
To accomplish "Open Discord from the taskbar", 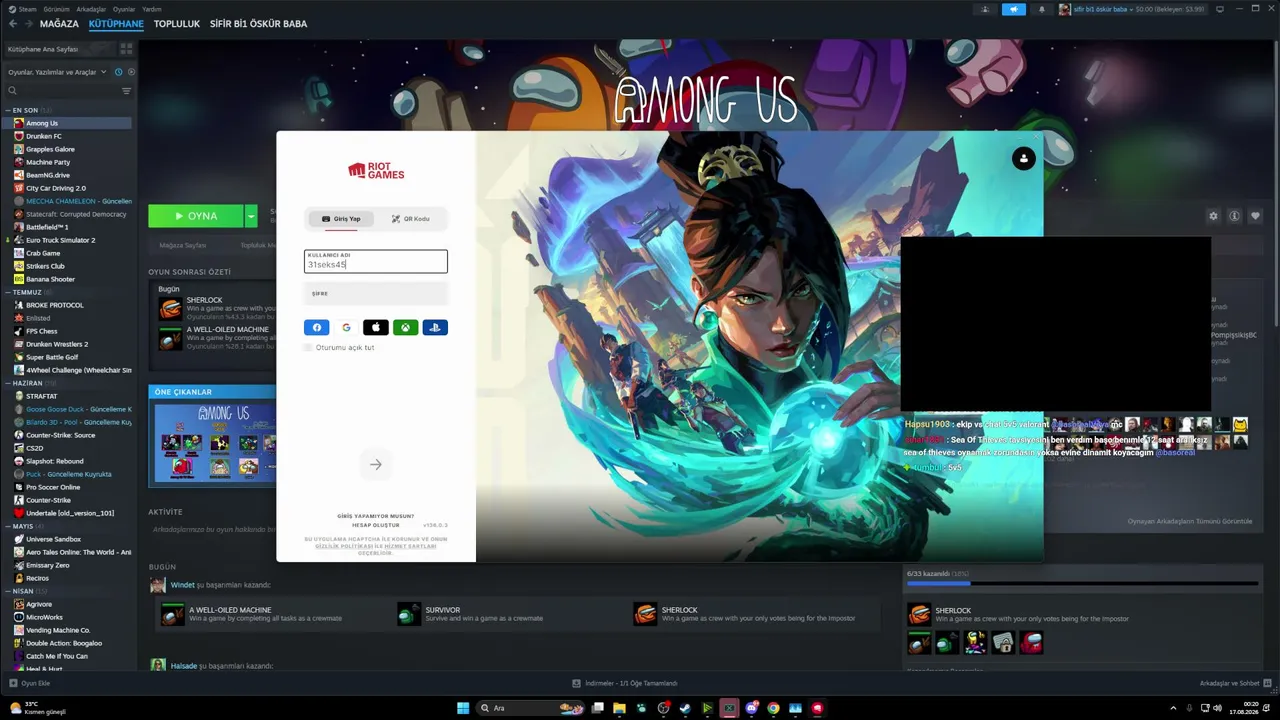I will pos(751,708).
